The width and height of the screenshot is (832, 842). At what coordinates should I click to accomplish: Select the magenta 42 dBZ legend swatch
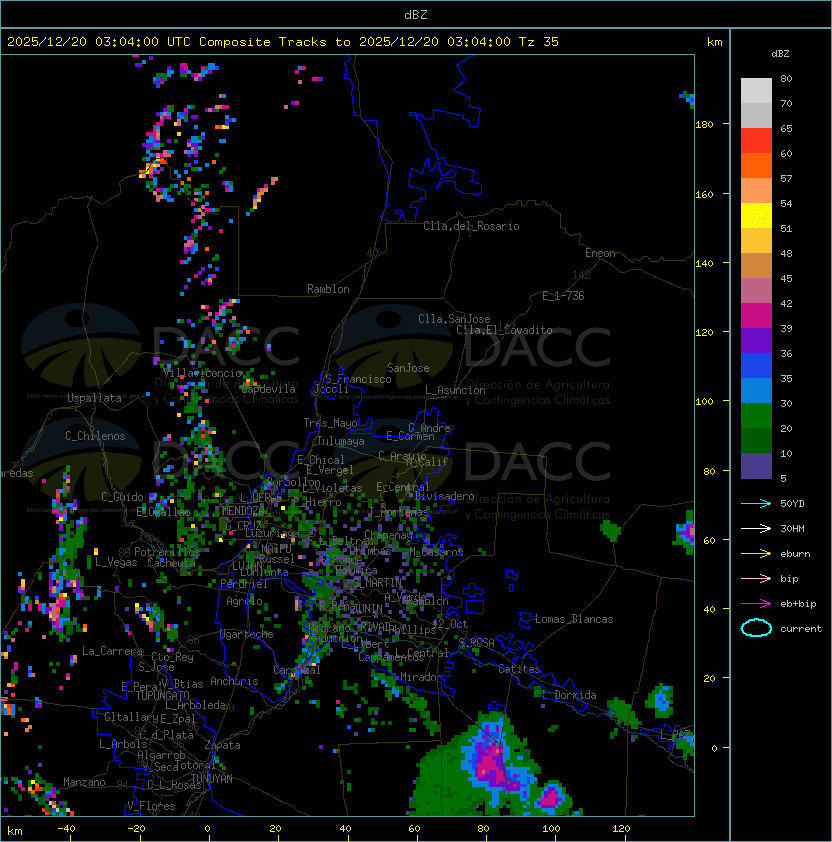point(756,316)
